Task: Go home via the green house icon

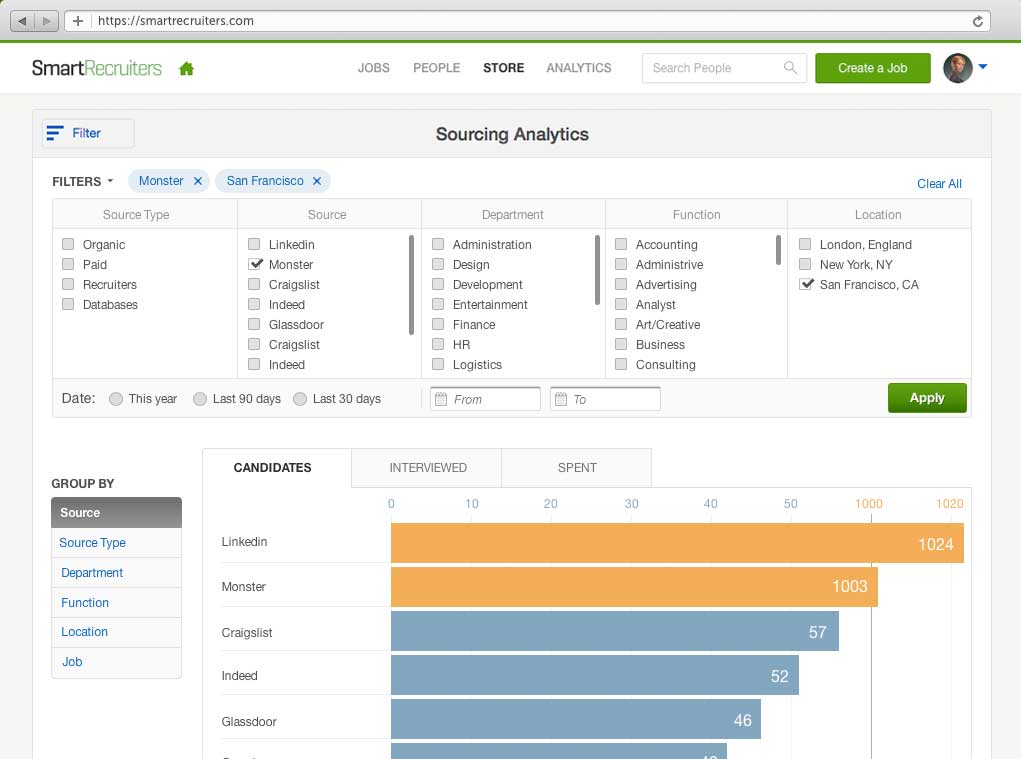Action: tap(187, 68)
